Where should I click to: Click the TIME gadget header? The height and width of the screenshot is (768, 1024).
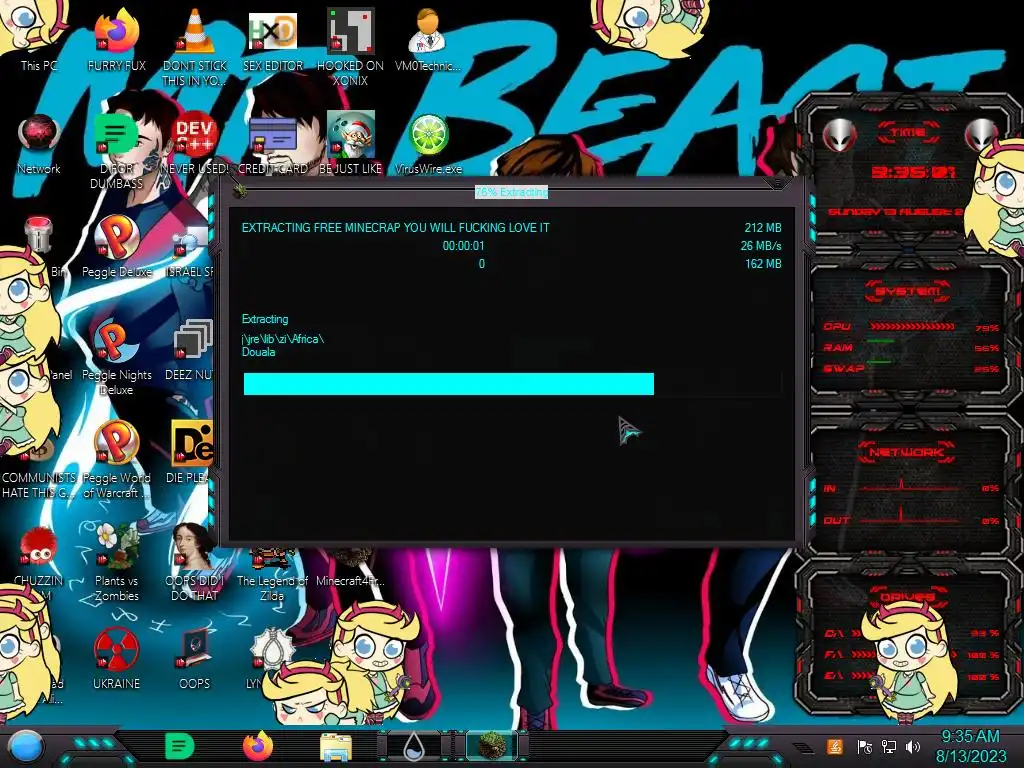(908, 133)
